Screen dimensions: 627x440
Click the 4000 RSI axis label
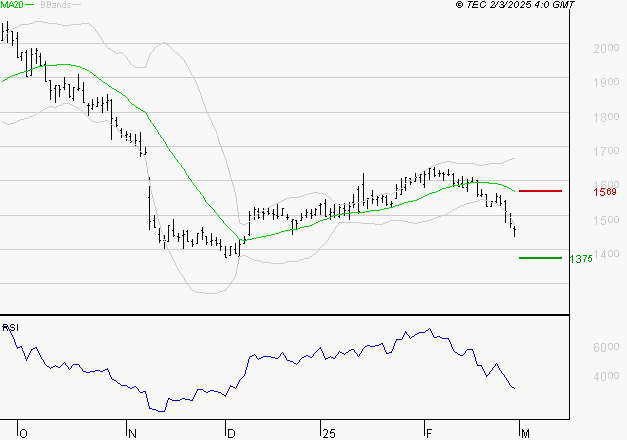point(606,376)
